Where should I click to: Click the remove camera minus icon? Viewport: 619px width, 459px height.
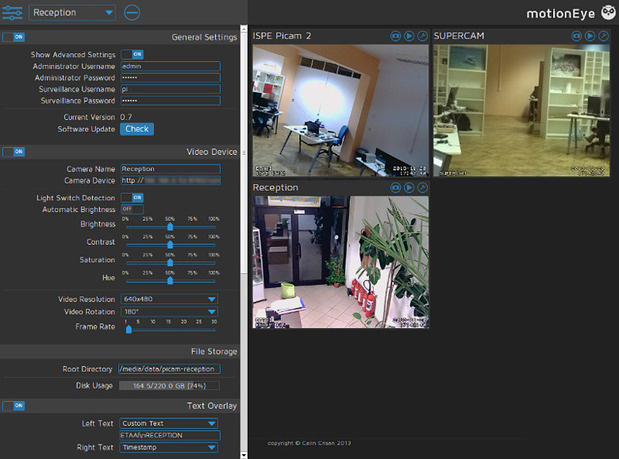tap(133, 13)
